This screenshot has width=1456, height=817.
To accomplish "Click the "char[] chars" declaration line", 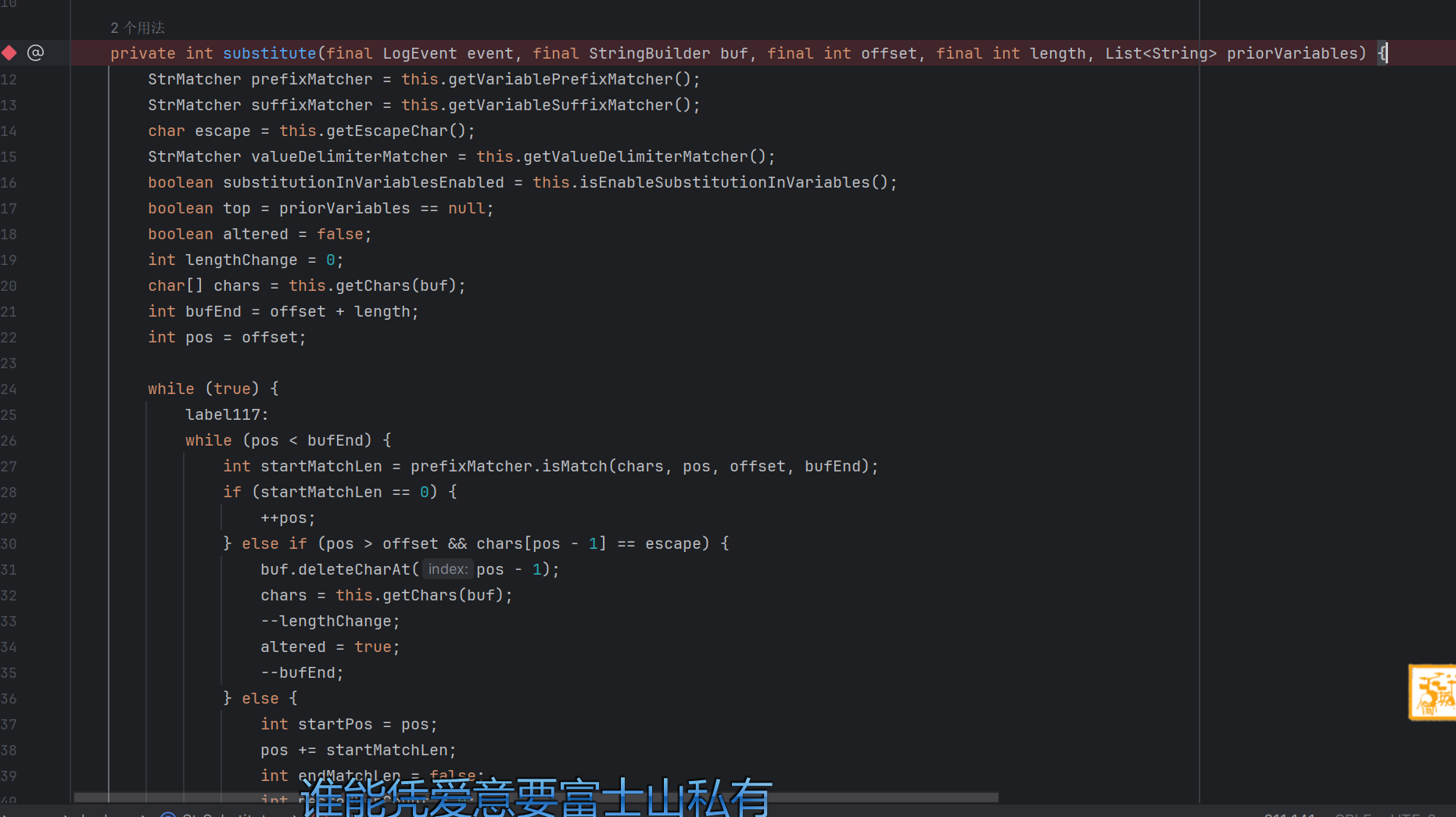I will pyautogui.click(x=307, y=285).
